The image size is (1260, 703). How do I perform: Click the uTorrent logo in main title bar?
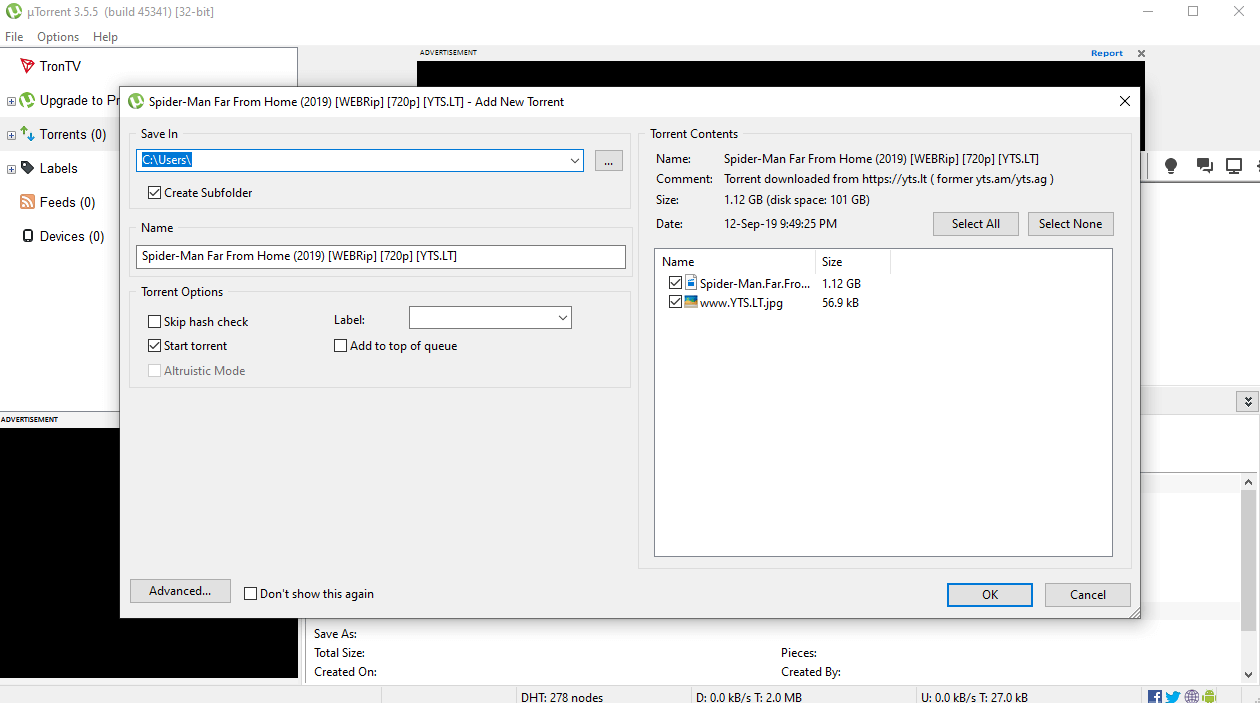pyautogui.click(x=14, y=12)
